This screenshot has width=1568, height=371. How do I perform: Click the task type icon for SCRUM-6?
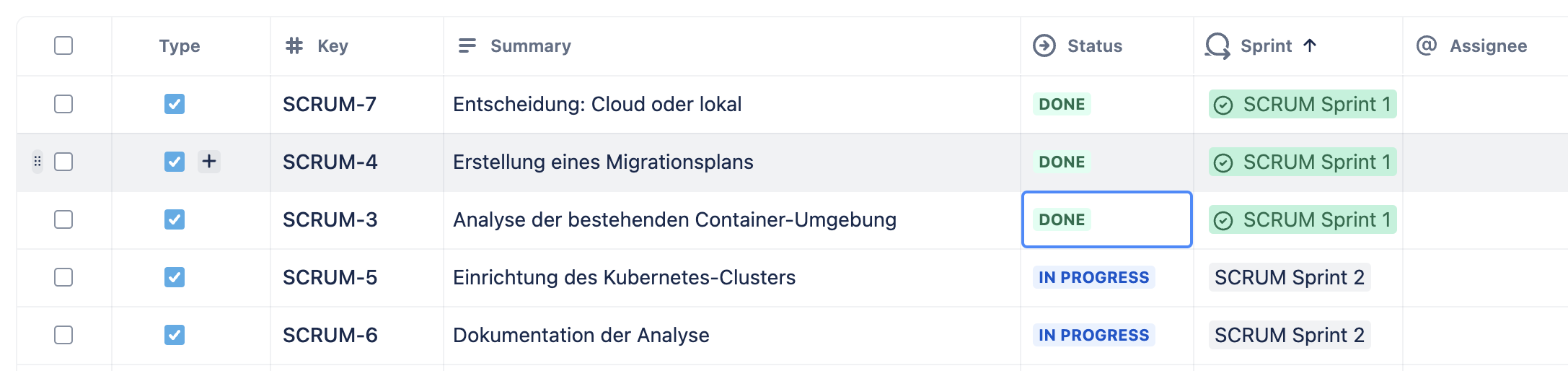[175, 335]
